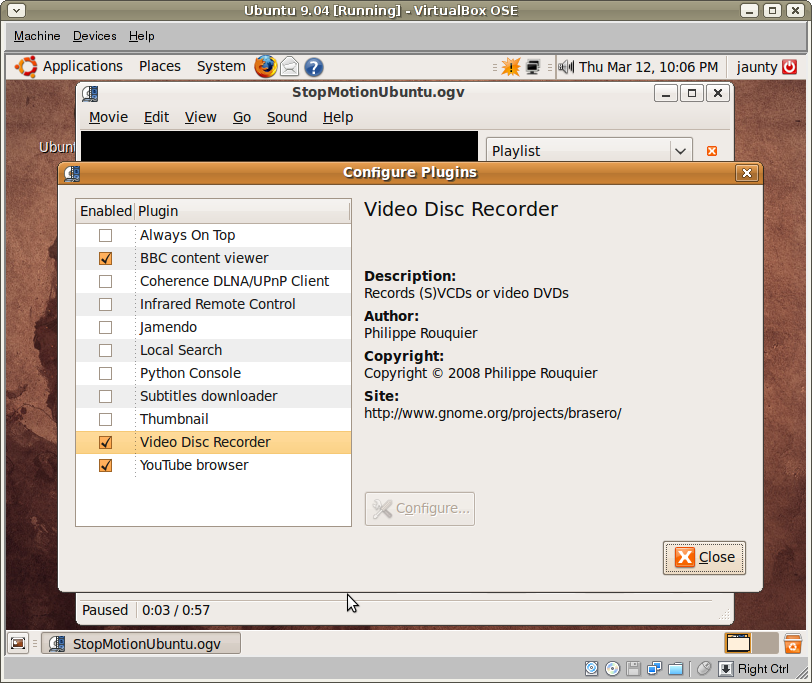
Task: Switch to the first workspace
Action: click(x=738, y=643)
